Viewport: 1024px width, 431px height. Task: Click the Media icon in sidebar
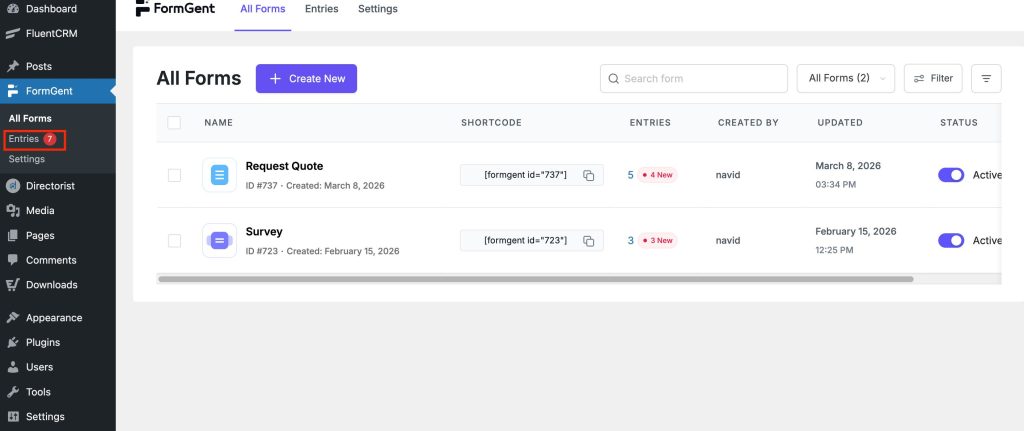tap(12, 210)
